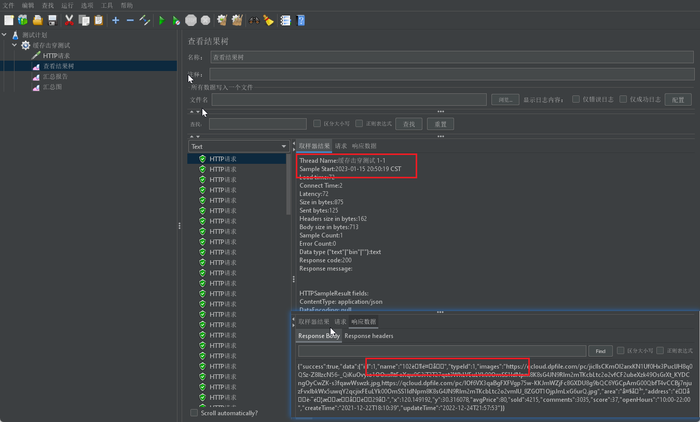The width and height of the screenshot is (700, 422).
Task: Toggle case-sensitive checkbox beside search field
Action: click(x=317, y=124)
